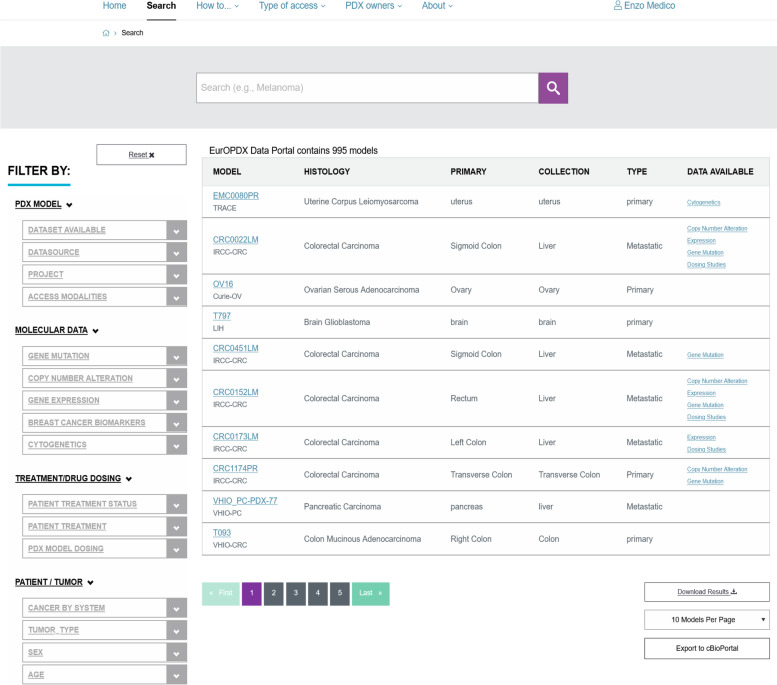Open the How to... menu
The width and height of the screenshot is (777, 685).
click(218, 5)
